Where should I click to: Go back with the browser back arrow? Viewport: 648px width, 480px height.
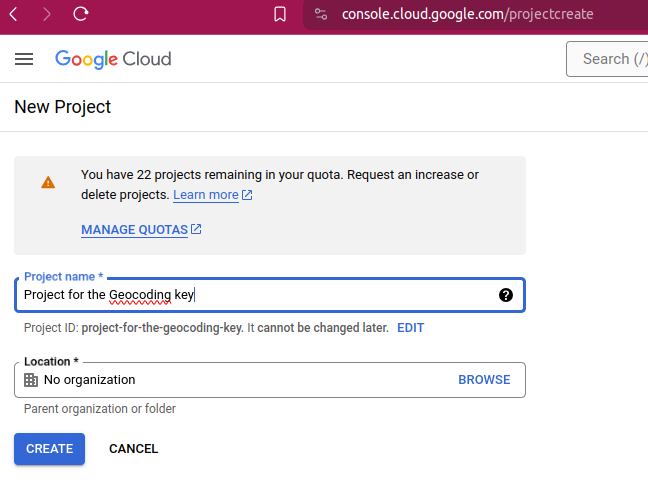coord(14,14)
